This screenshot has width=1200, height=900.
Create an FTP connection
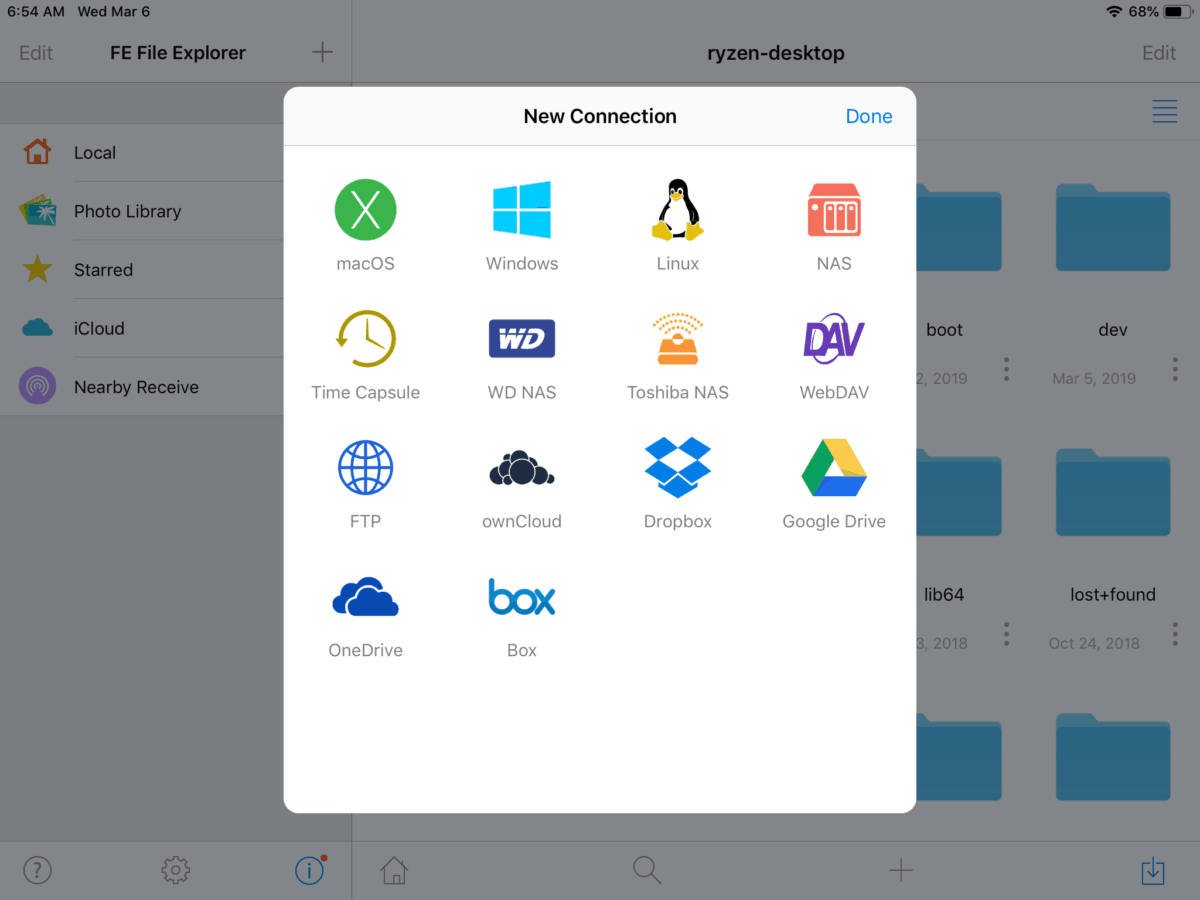365,484
